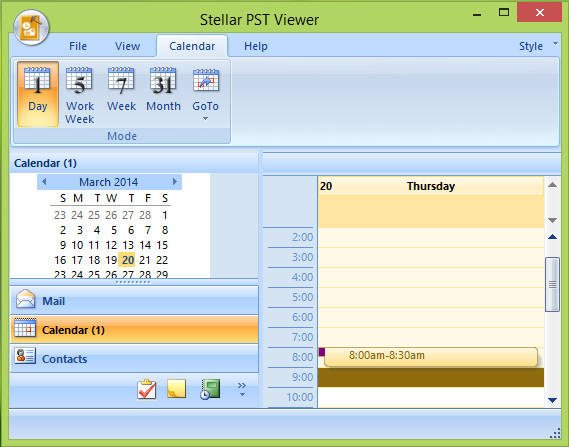Screen dimensions: 569x447
Task: Open the Style dropdown
Action: click(538, 46)
